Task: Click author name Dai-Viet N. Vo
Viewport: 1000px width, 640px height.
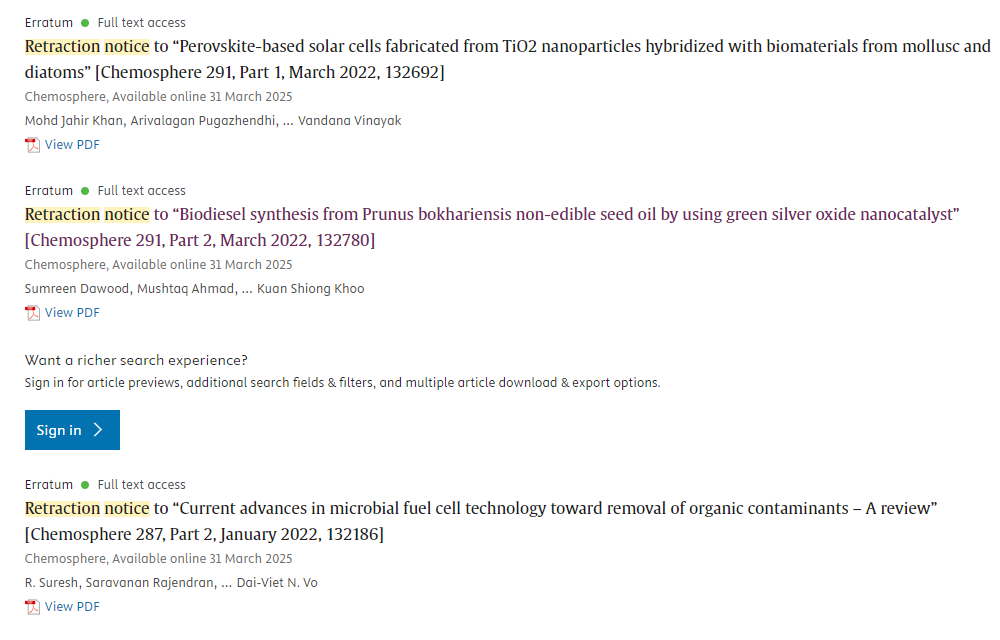Action: click(277, 583)
